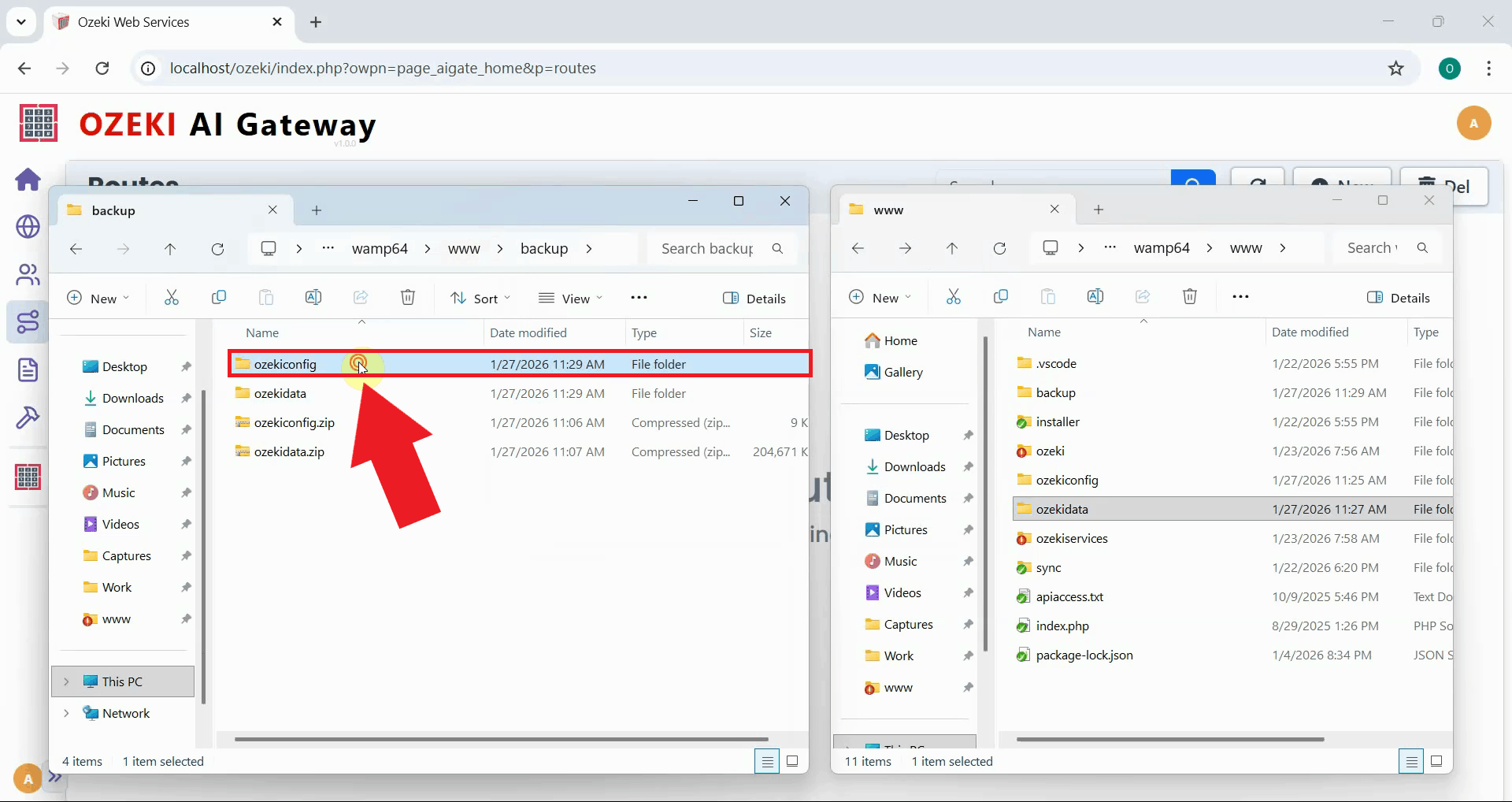1512x802 pixels.
Task: Open the New dropdown in backup window
Action: 98,298
